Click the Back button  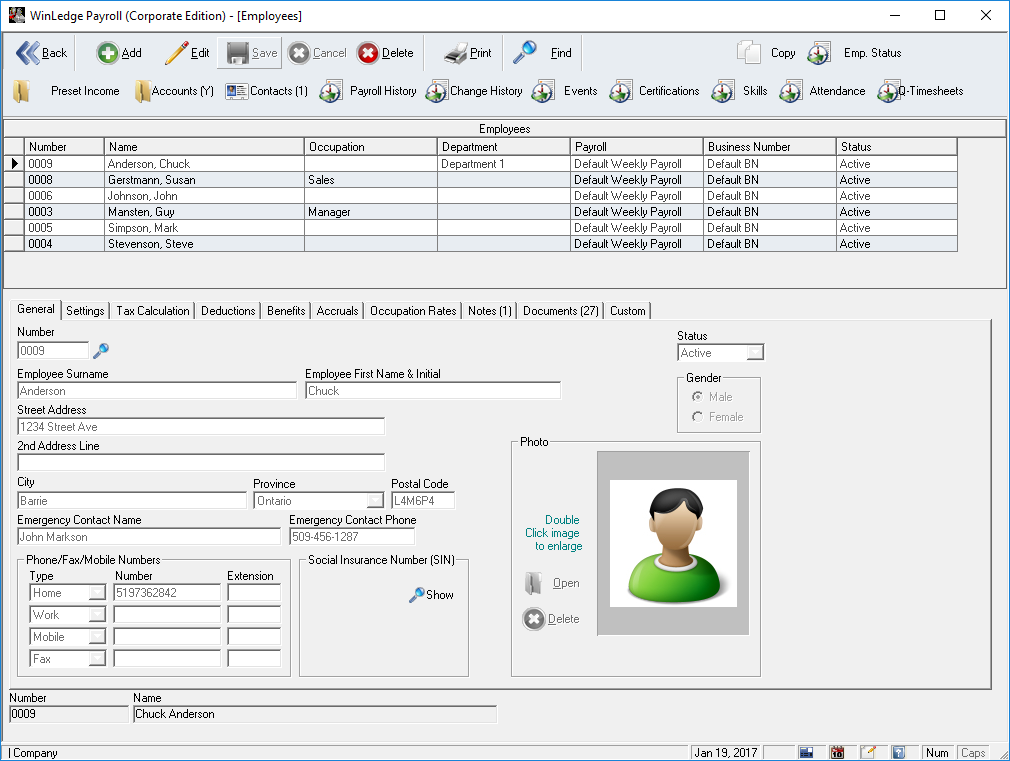[42, 53]
